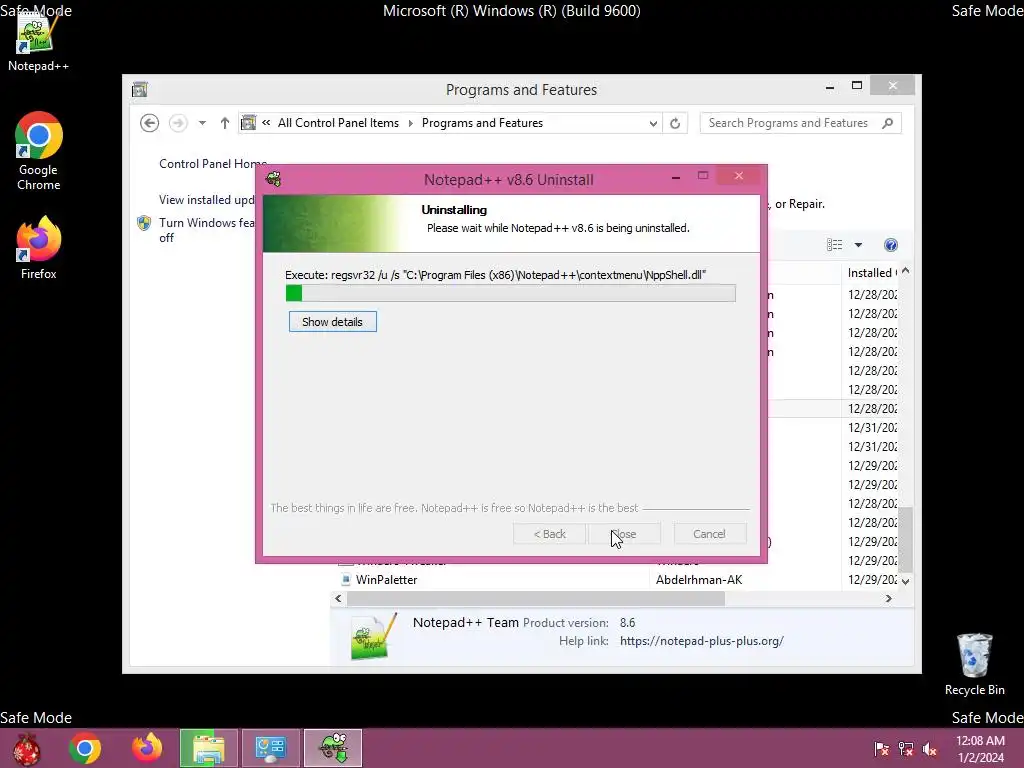This screenshot has width=1024, height=768.
Task: Click the search magnifier icon
Action: [x=888, y=123]
